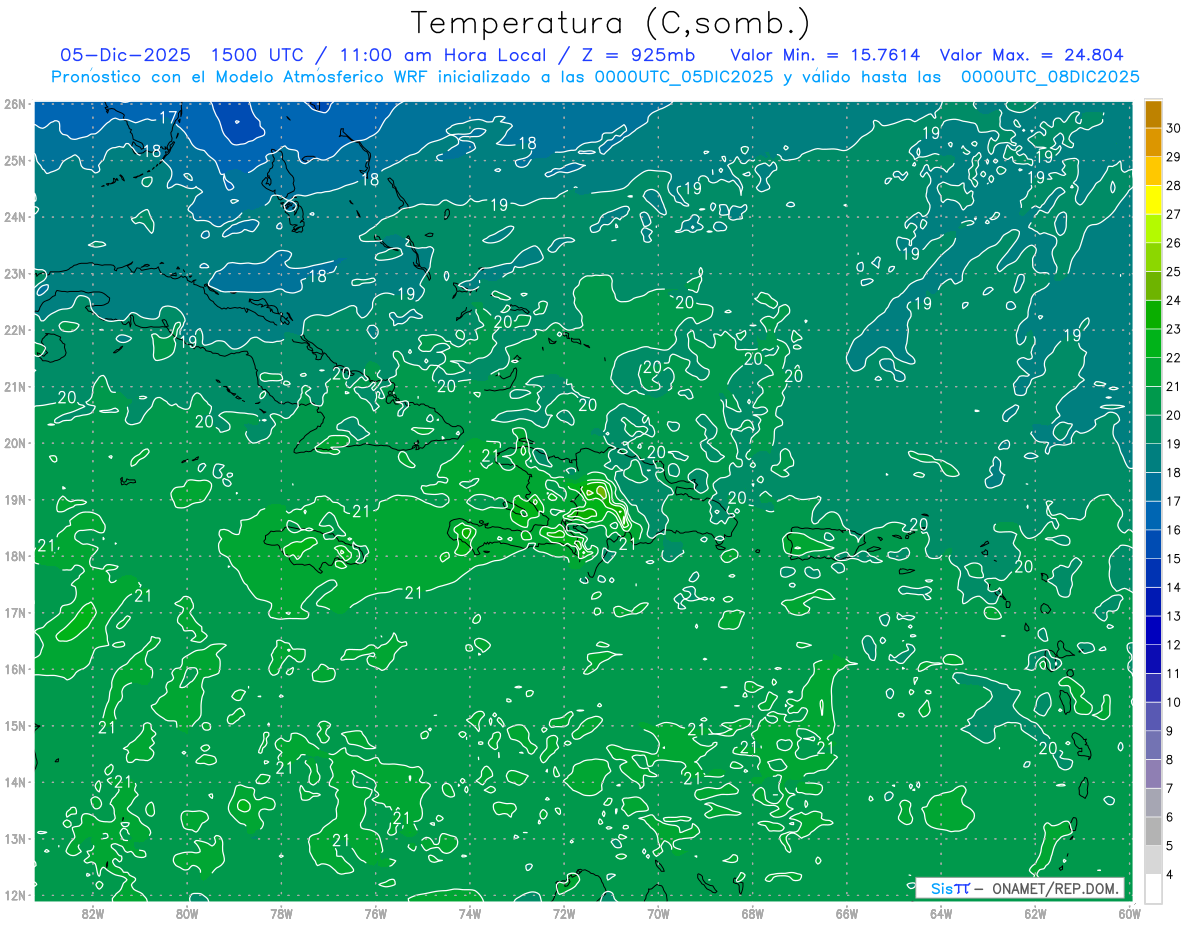Pick the orange colorbar swatch between 29 and 30
Image resolution: width=1200 pixels, height=927 pixels.
(x=1153, y=142)
